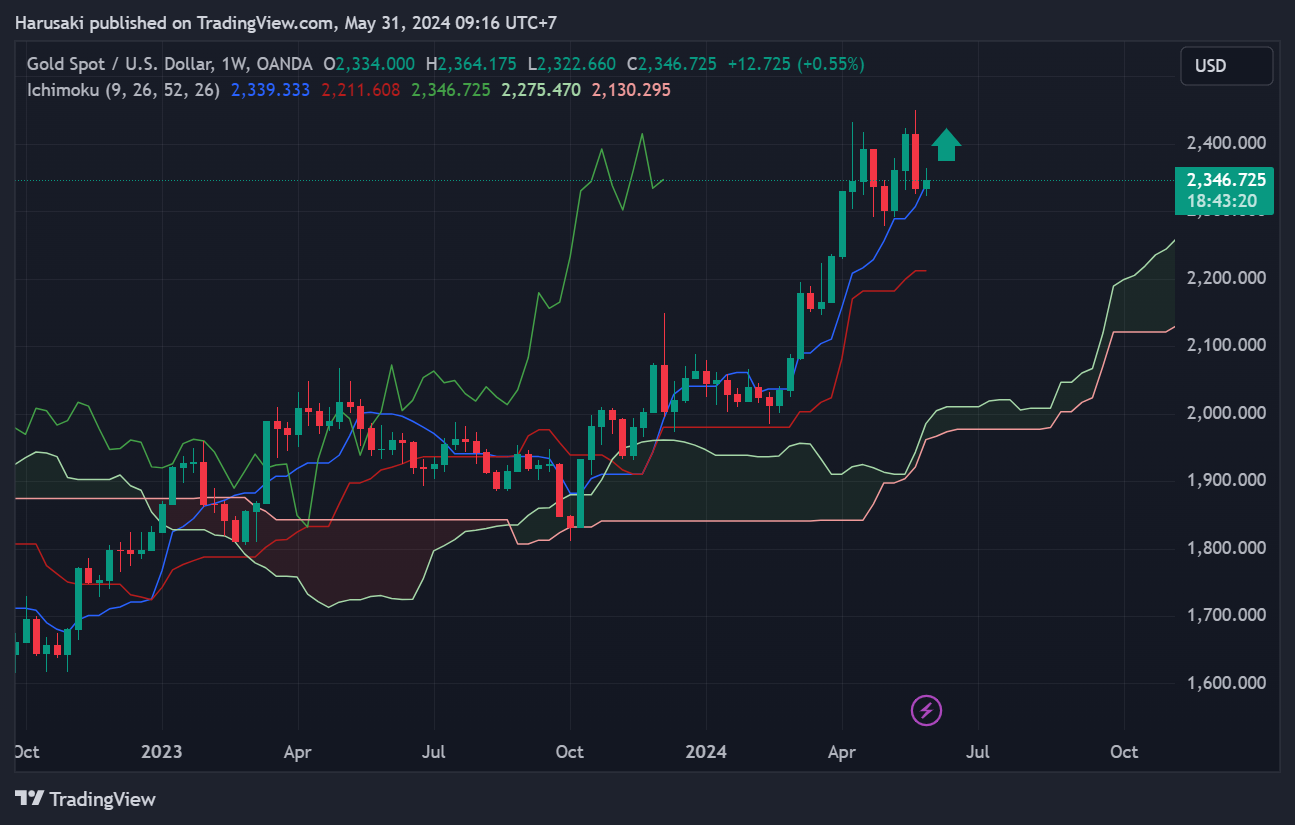Screen dimensions: 1295x825
Task: Click the Ichimoku value 2,211.608 in red
Action: click(361, 90)
